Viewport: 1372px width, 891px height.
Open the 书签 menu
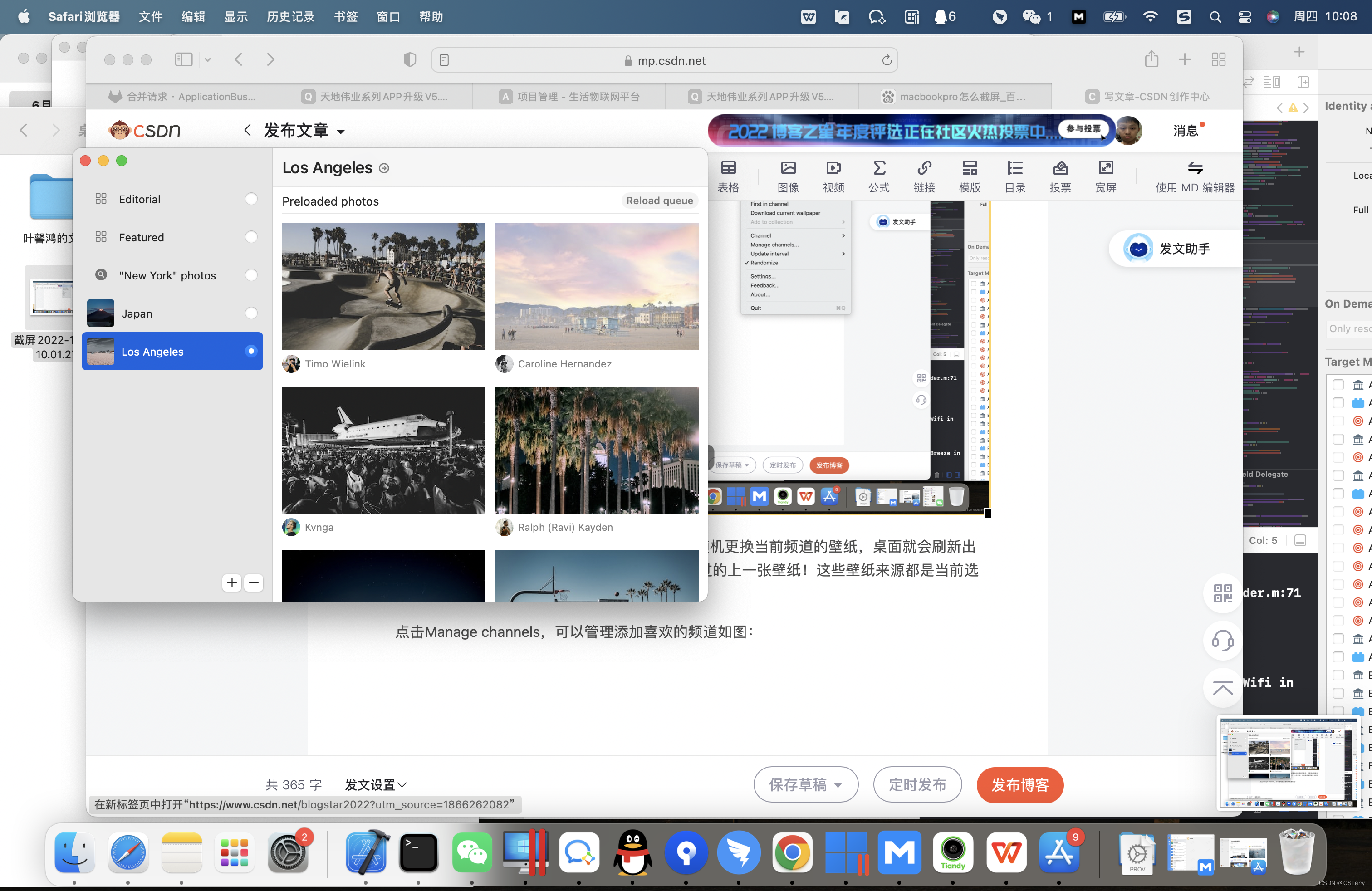[x=345, y=17]
